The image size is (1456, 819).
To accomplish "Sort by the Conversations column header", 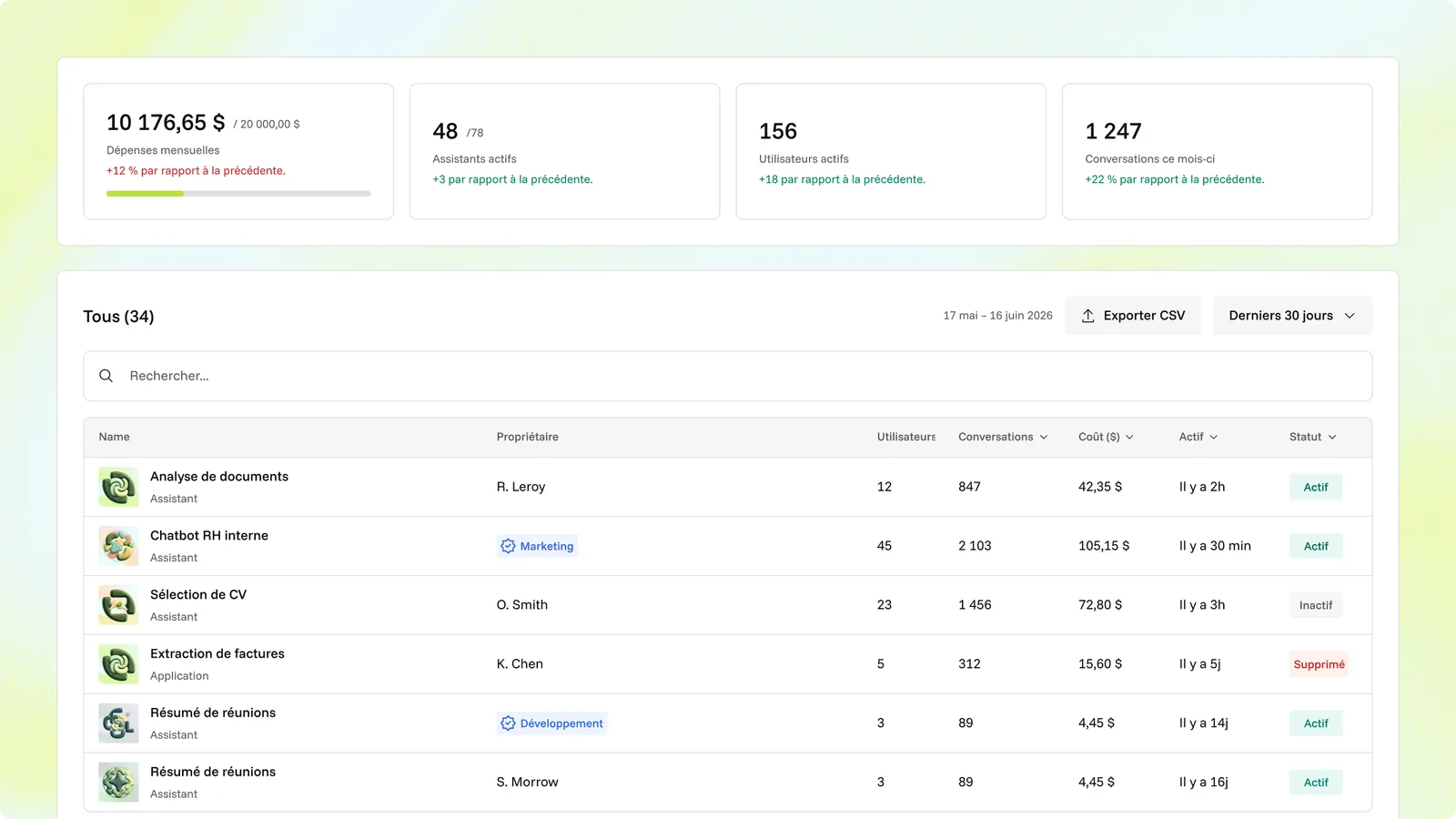I will (x=1003, y=437).
